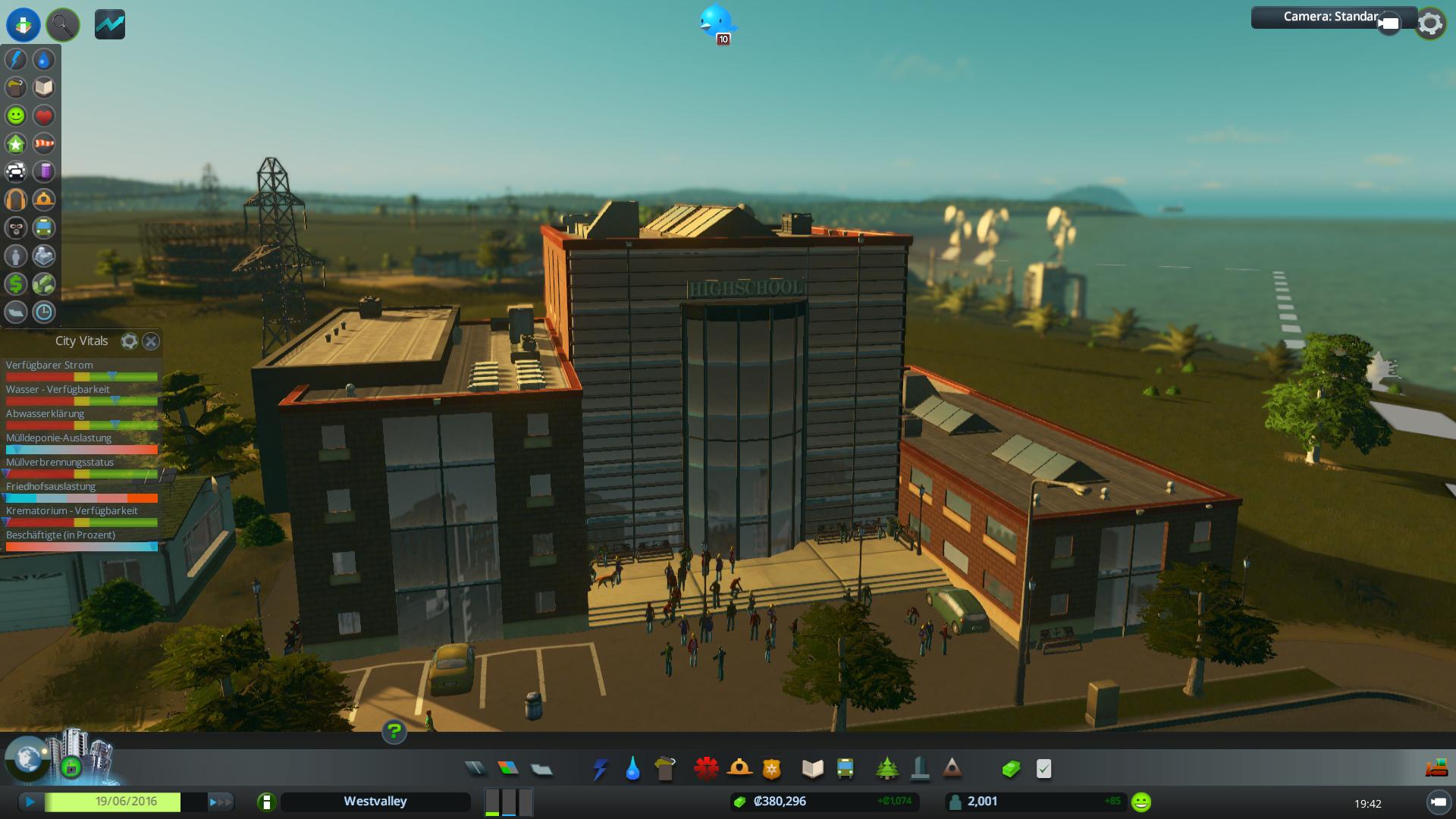Open Parks and decoration build menu
Viewport: 1456px width, 819px height.
pyautogui.click(x=886, y=769)
